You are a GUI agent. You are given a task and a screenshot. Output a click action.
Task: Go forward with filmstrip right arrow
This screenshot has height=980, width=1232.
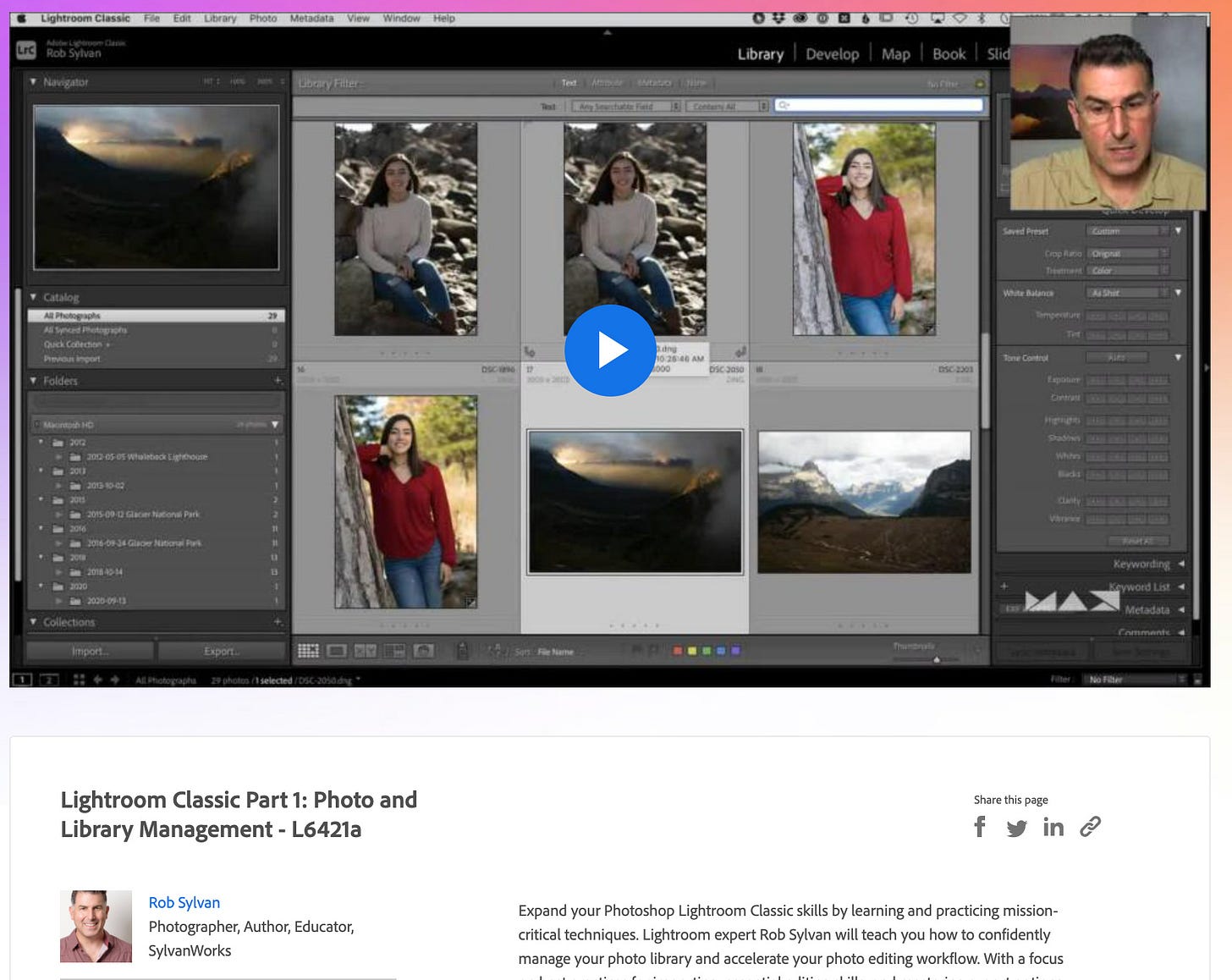pos(115,680)
